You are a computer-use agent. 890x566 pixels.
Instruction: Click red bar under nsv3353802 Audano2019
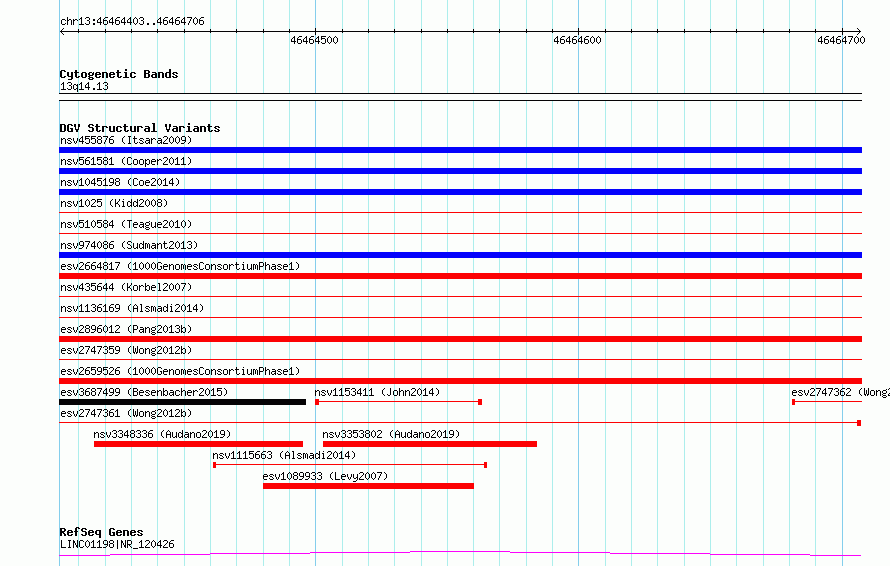[430, 444]
